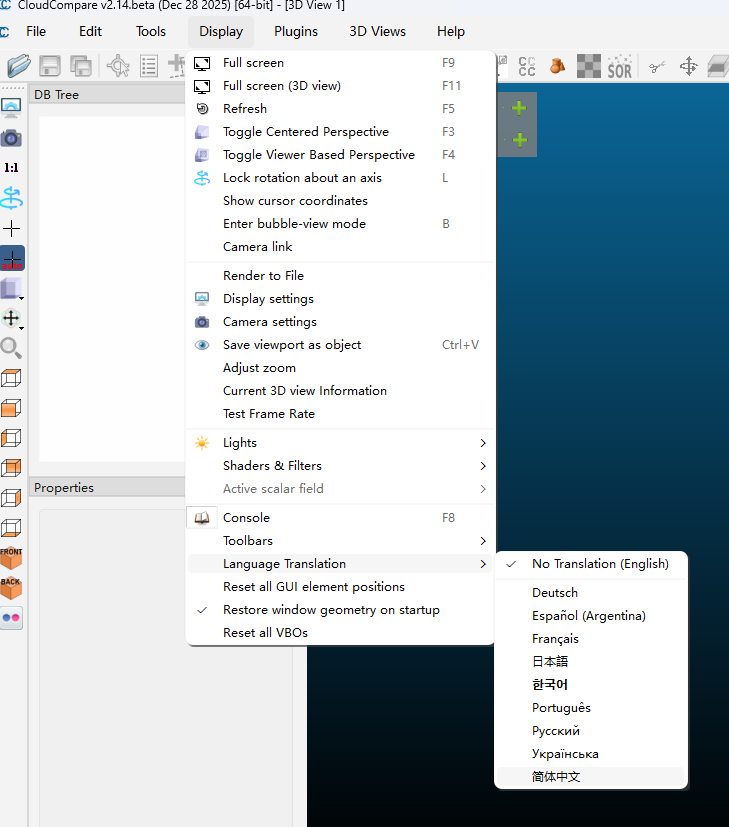This screenshot has width=729, height=827.
Task: Click the 1:1 zoom icon
Action: click(12, 168)
